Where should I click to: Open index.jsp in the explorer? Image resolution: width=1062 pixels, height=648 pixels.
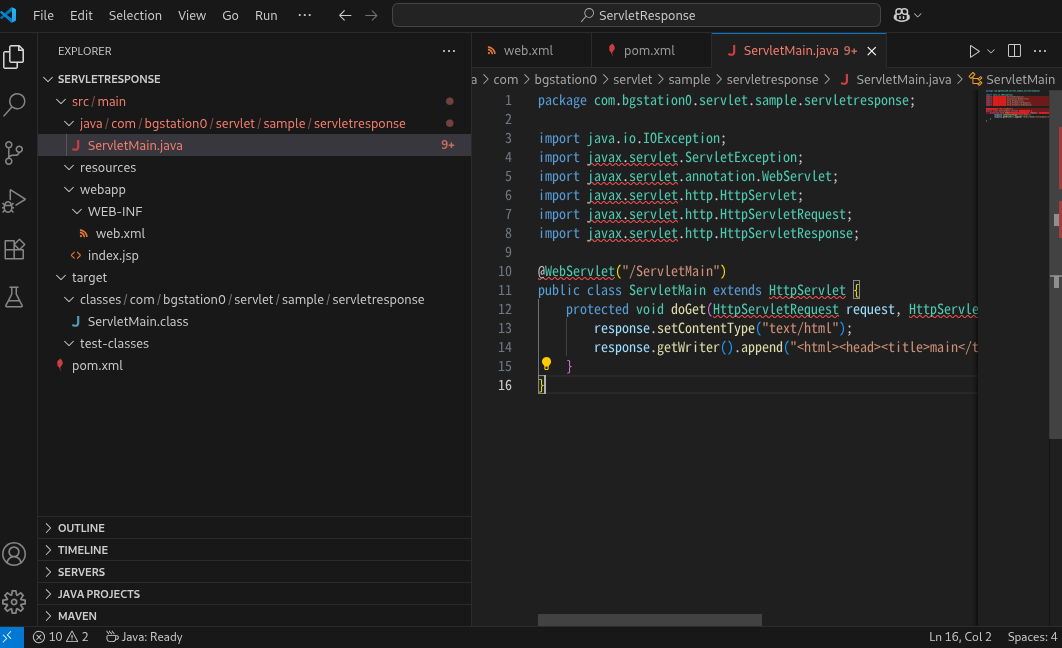pyautogui.click(x=255, y=255)
